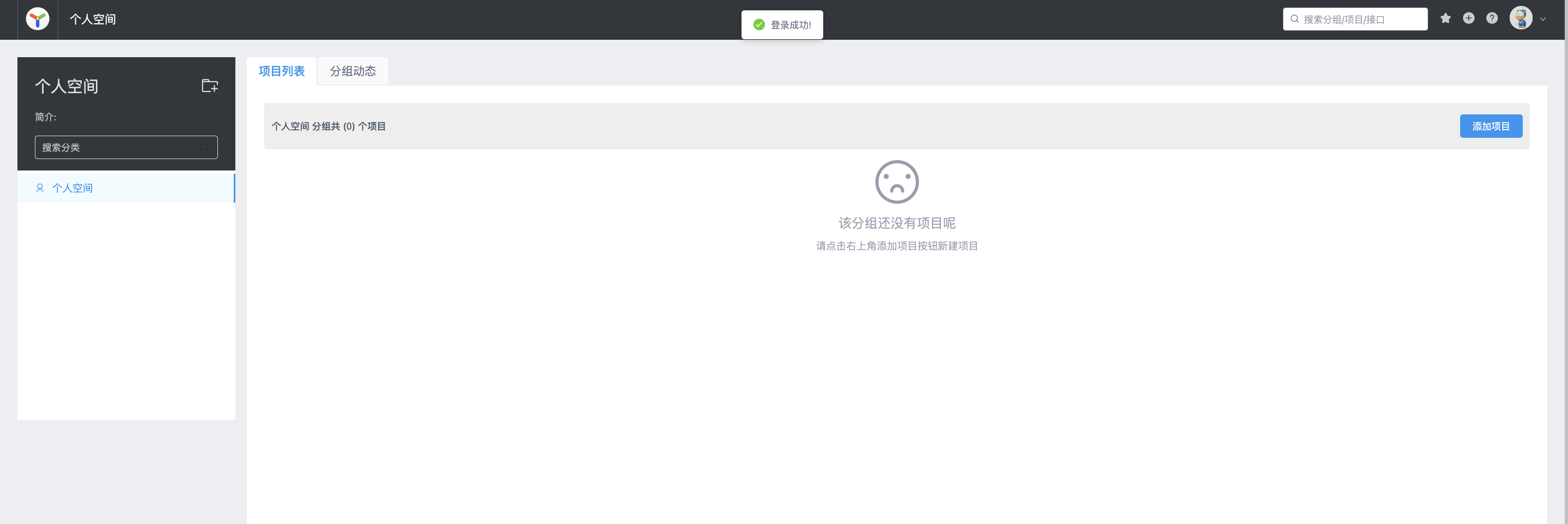
Task: Click the YApi logo in the top bar
Action: pos(37,19)
